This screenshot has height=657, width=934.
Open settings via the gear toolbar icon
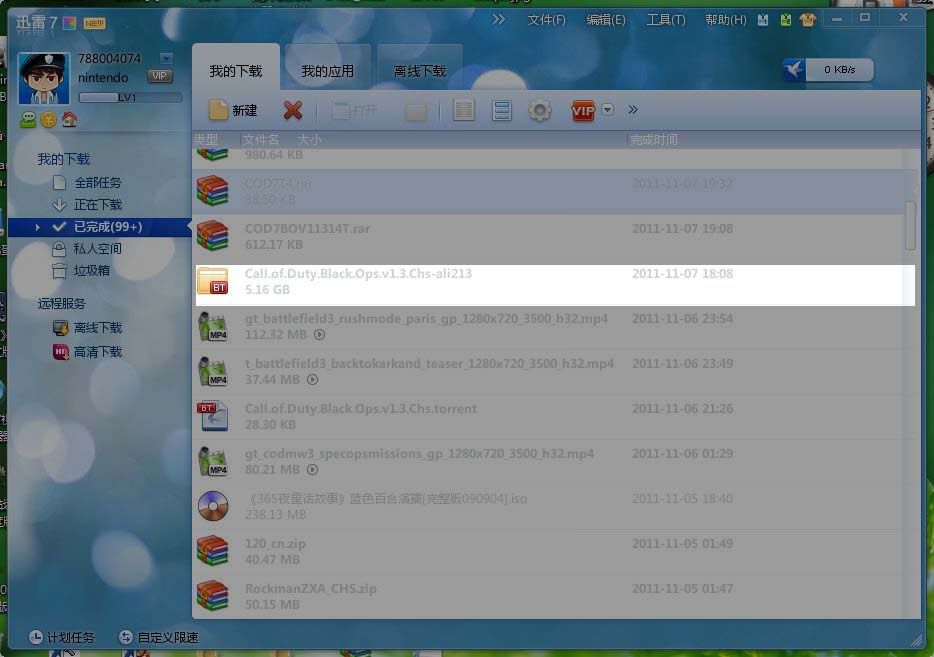point(539,110)
